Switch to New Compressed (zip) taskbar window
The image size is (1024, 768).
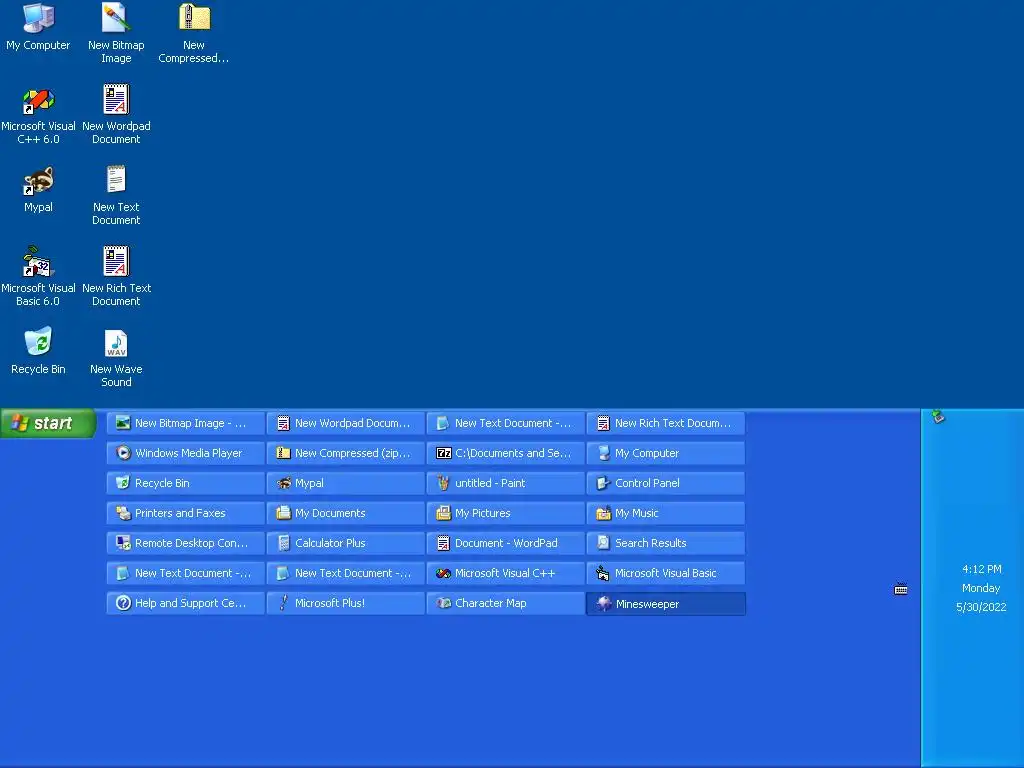coord(346,453)
